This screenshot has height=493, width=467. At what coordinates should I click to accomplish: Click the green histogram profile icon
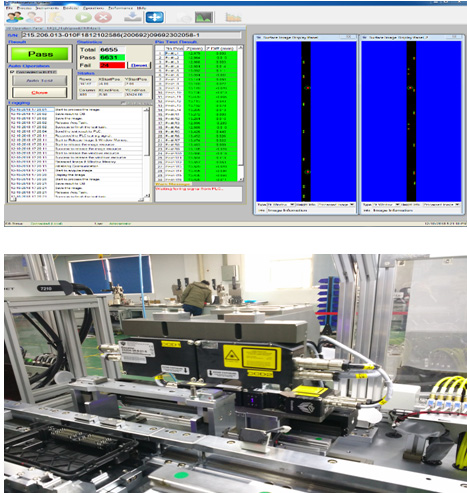click(204, 17)
